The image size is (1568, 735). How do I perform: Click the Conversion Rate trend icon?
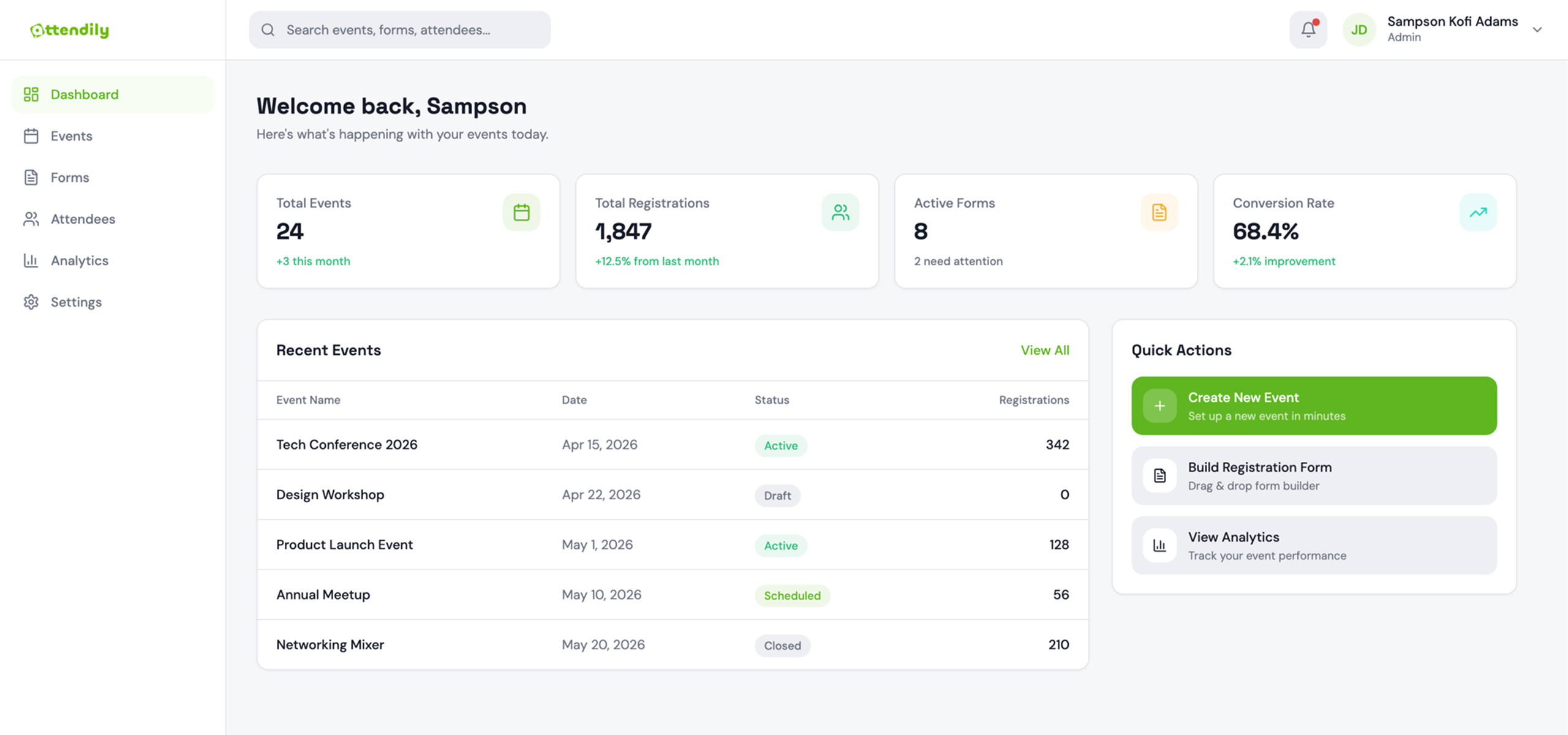pyautogui.click(x=1478, y=213)
